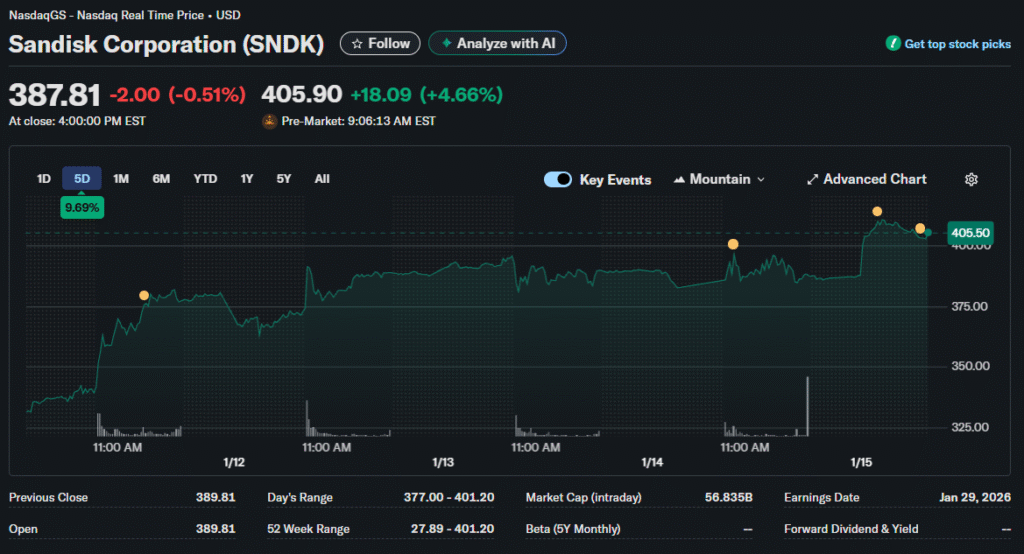Click the 405.50 current price label on chart
Screen dimensions: 1024x554
pyautogui.click(x=970, y=232)
